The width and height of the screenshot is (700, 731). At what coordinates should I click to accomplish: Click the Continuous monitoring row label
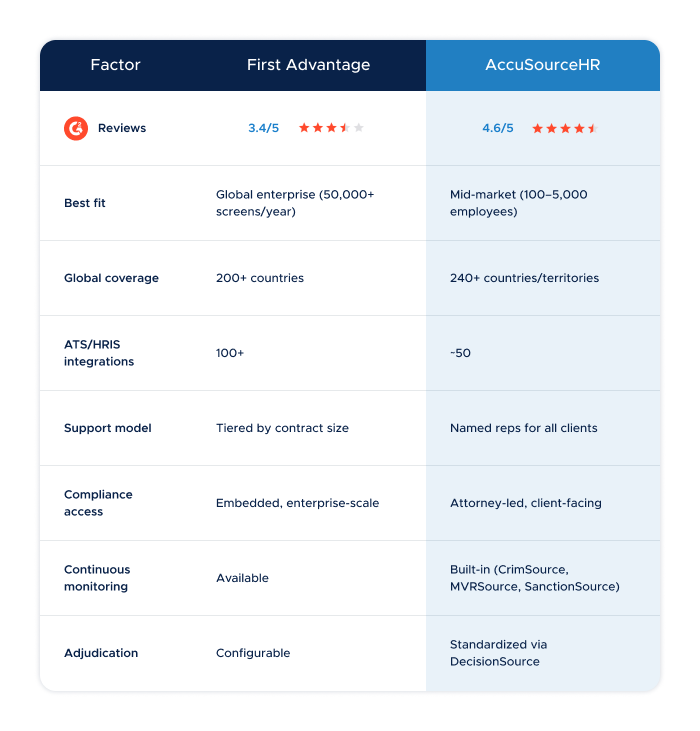pos(97,578)
